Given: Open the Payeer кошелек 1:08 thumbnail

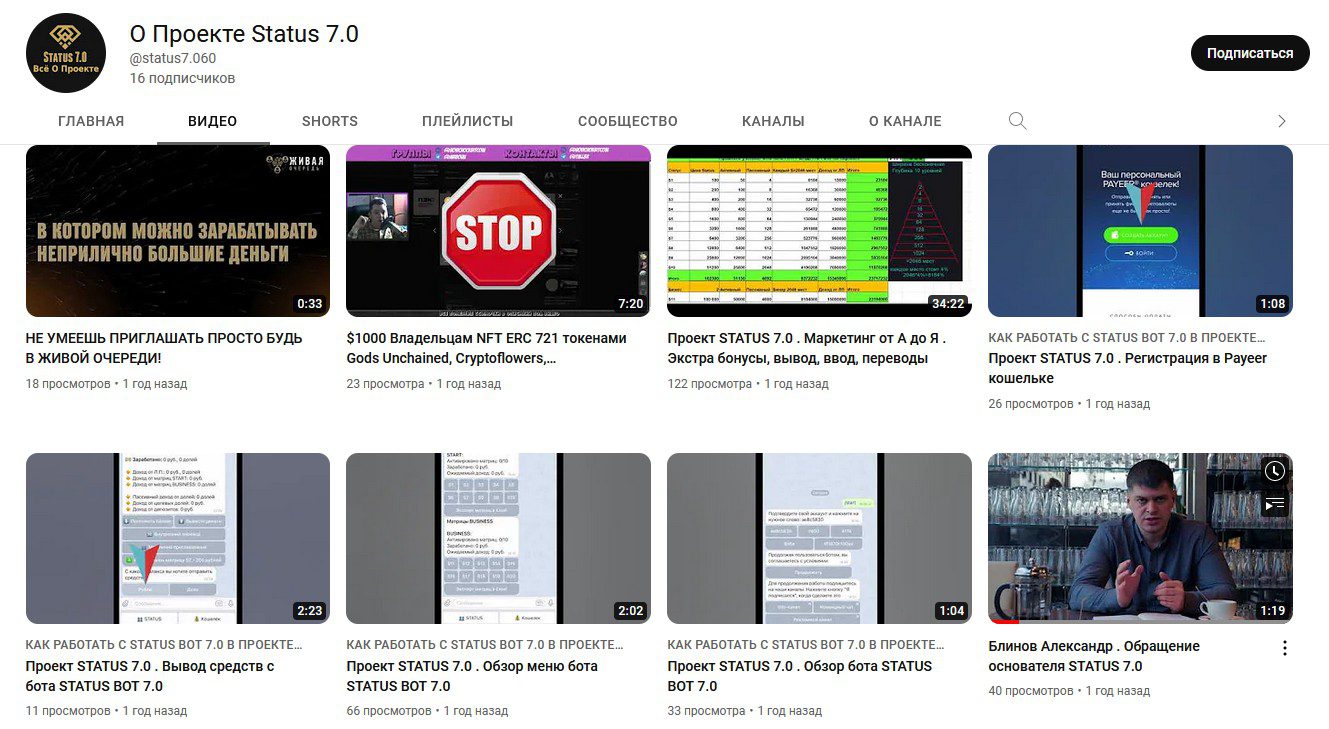Looking at the screenshot, I should click(x=1140, y=231).
